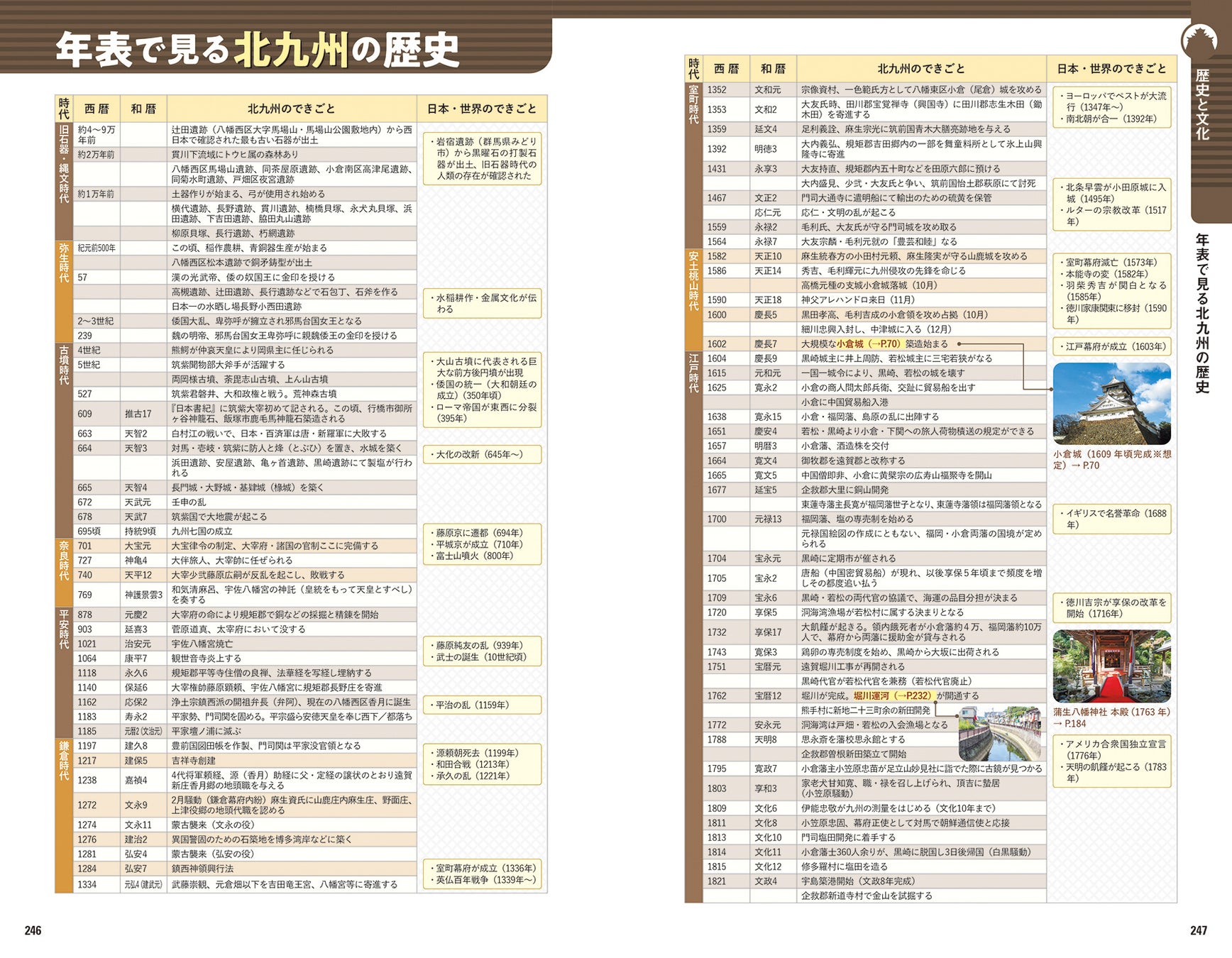Click the 紀元前500年 date cell
The image size is (1232, 958).
point(97,248)
